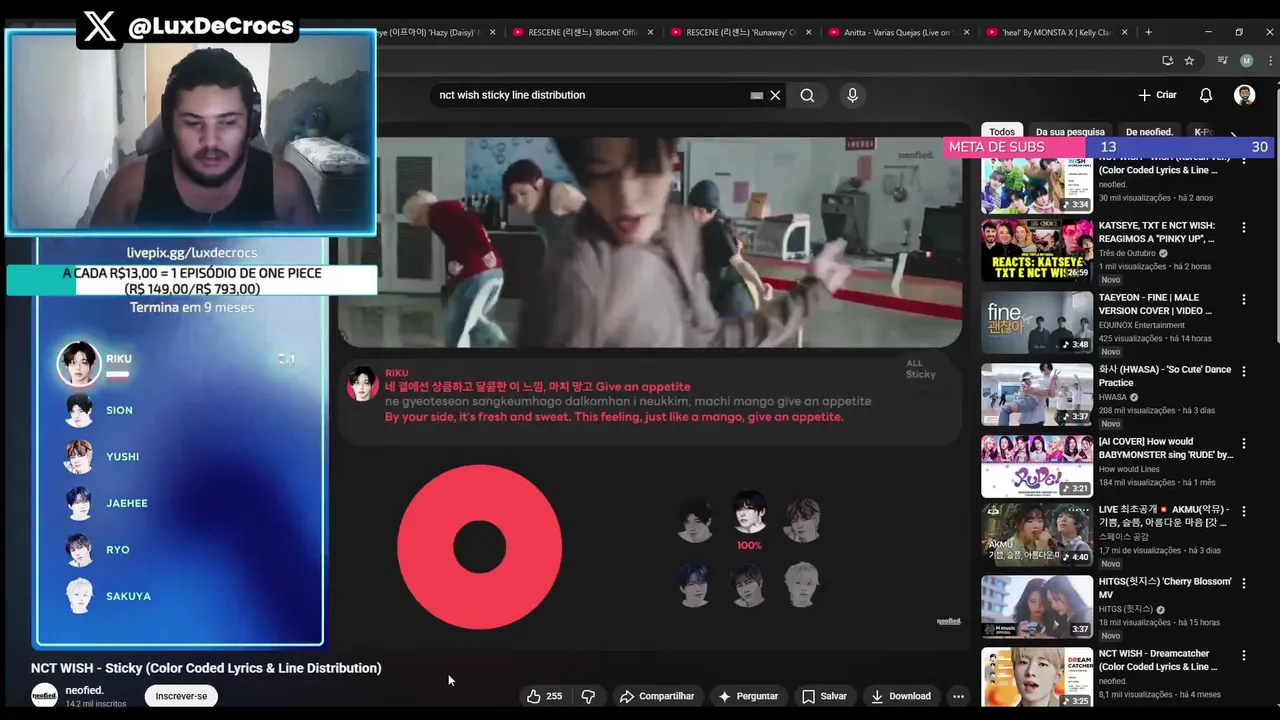Image resolution: width=1280 pixels, height=720 pixels.
Task: Open the TAEYEON FINE male cover thumbnail
Action: [1037, 323]
